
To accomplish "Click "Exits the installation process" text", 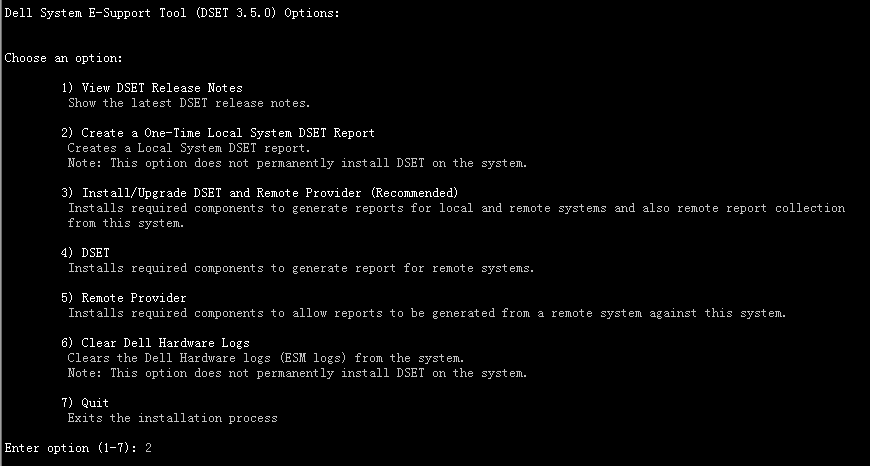I will [172, 418].
